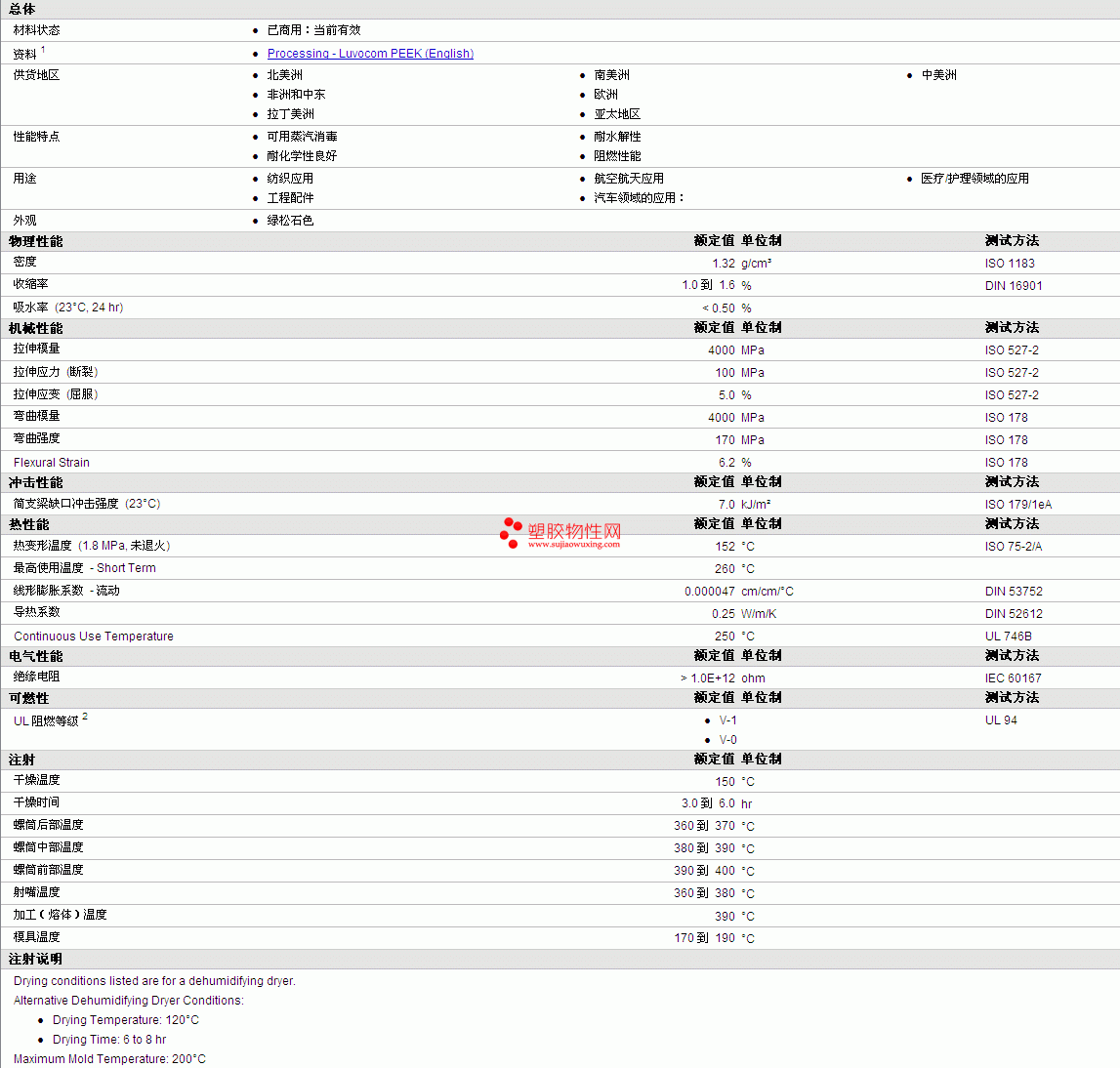This screenshot has width=1120, height=1068.
Task: Click the 冲击性能 section header
Action: [36, 482]
